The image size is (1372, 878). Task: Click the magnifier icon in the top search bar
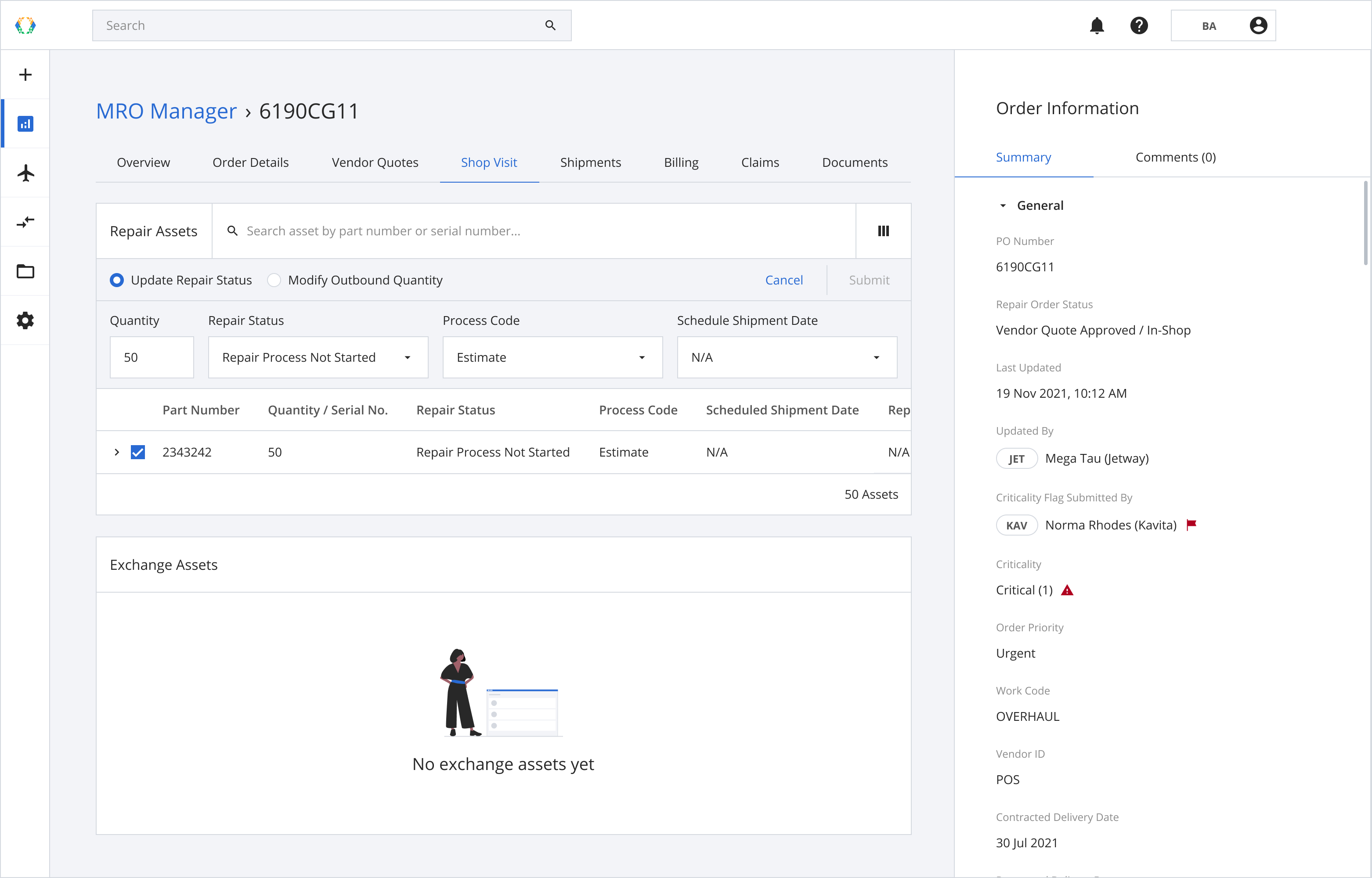pos(550,25)
